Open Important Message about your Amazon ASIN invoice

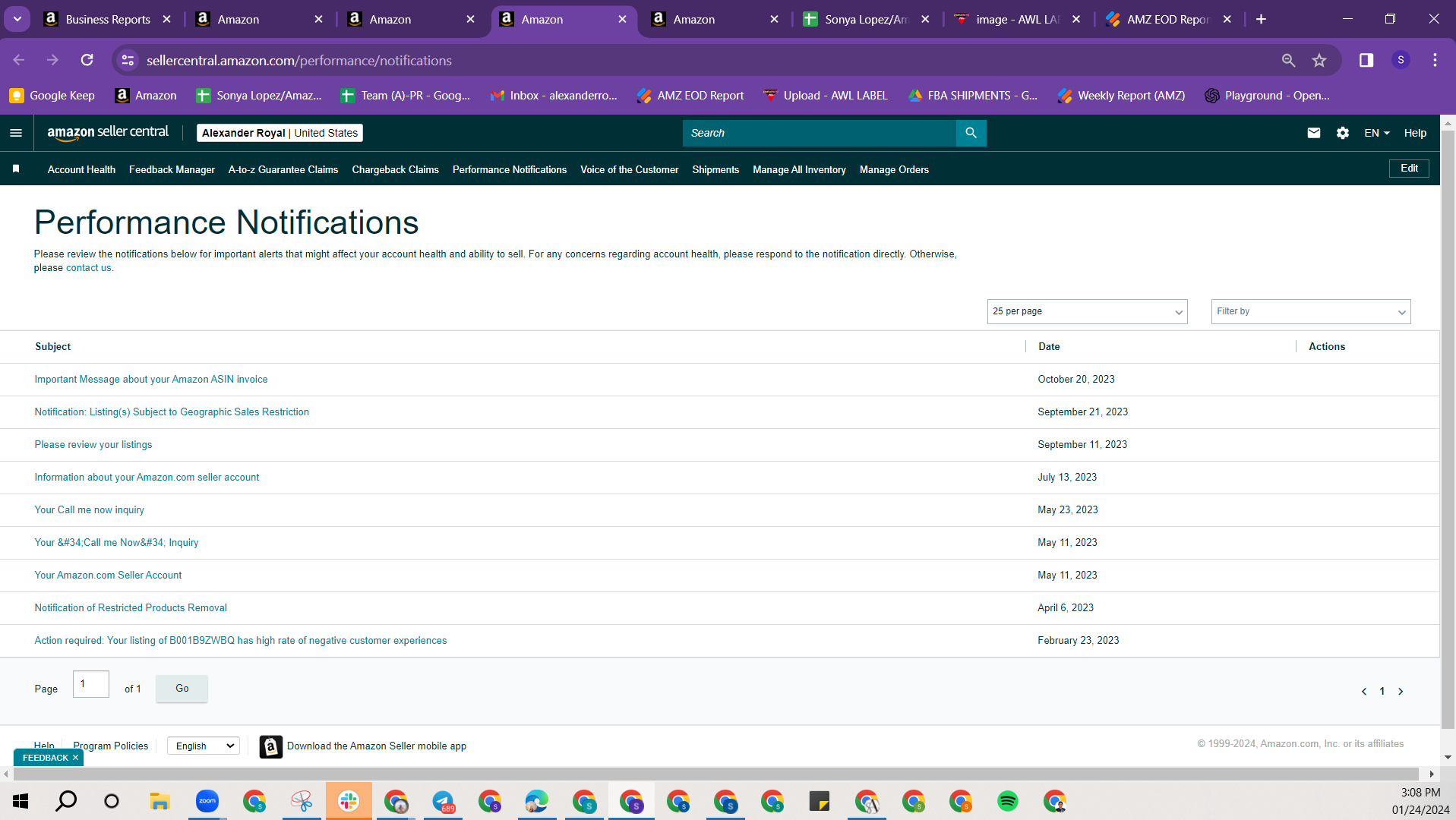point(151,380)
